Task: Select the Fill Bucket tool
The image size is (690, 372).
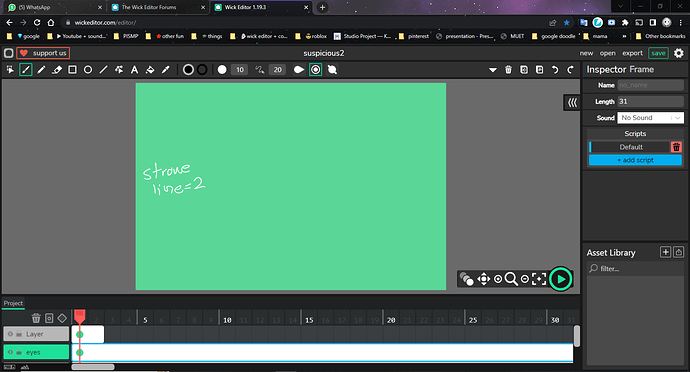Action: (x=150, y=70)
